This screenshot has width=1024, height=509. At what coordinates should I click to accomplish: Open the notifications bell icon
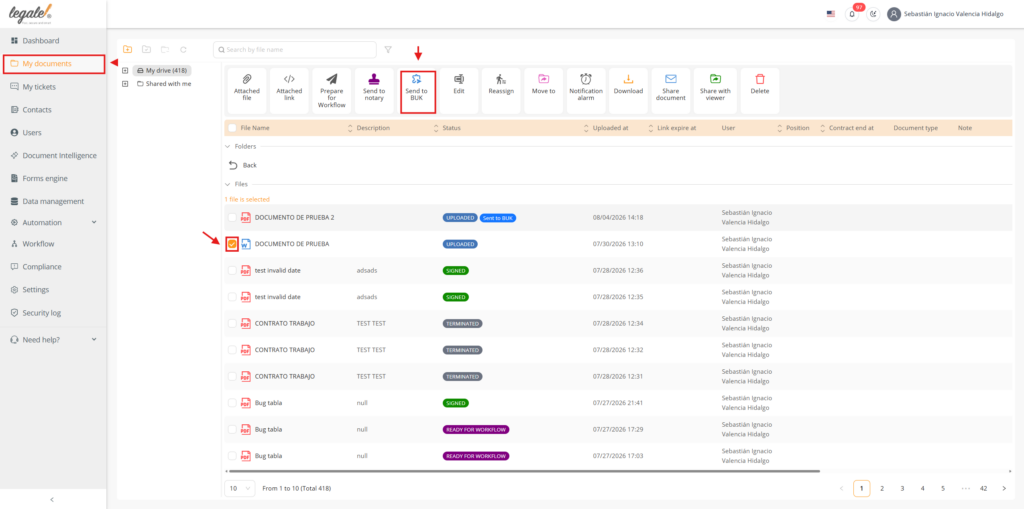coord(852,14)
